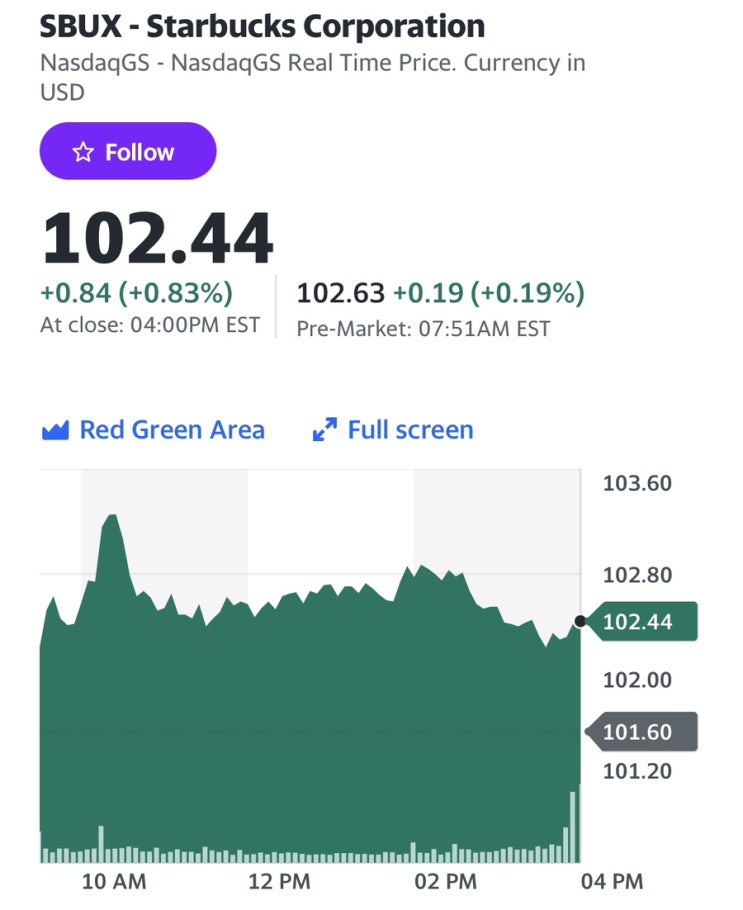Image resolution: width=743 pixels, height=910 pixels.
Task: Click the star icon on Follow
Action: click(x=84, y=152)
